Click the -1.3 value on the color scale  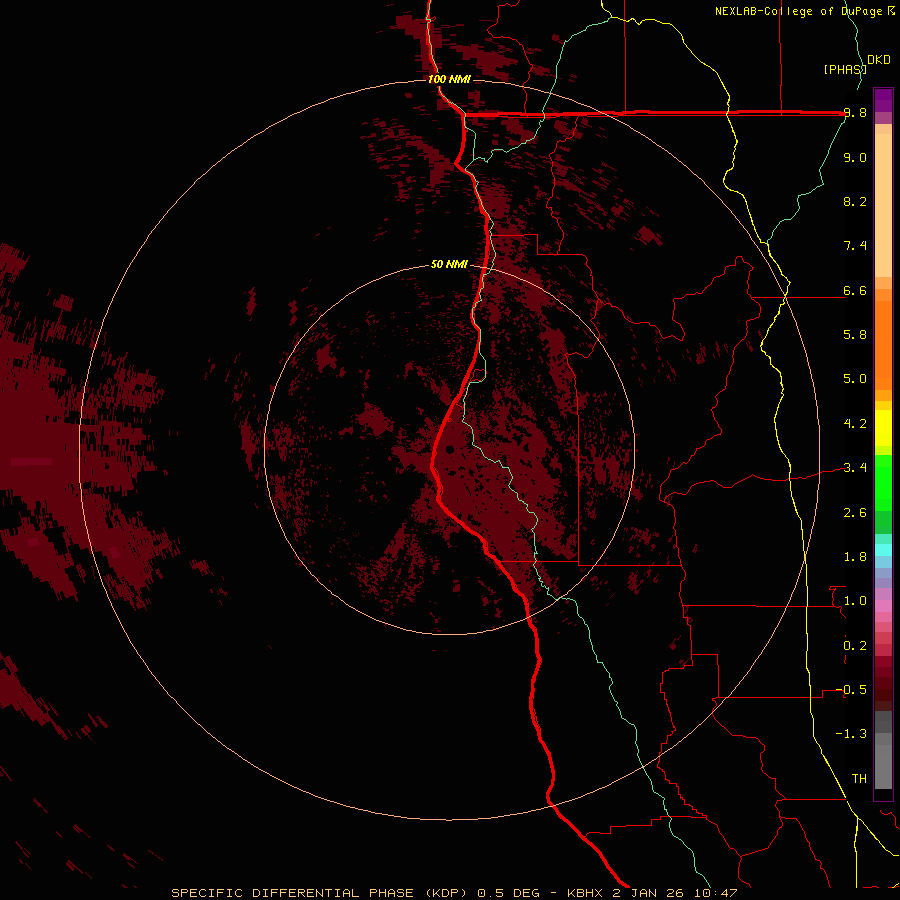pyautogui.click(x=851, y=734)
